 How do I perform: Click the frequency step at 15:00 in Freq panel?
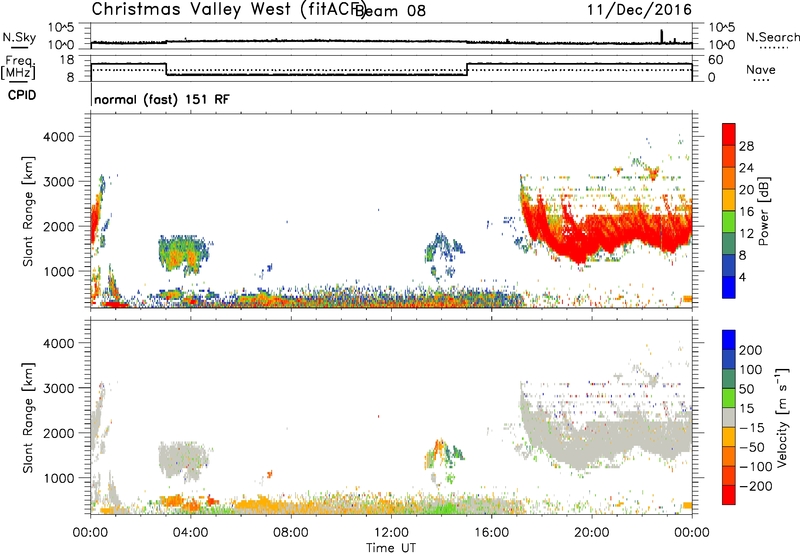coord(467,69)
